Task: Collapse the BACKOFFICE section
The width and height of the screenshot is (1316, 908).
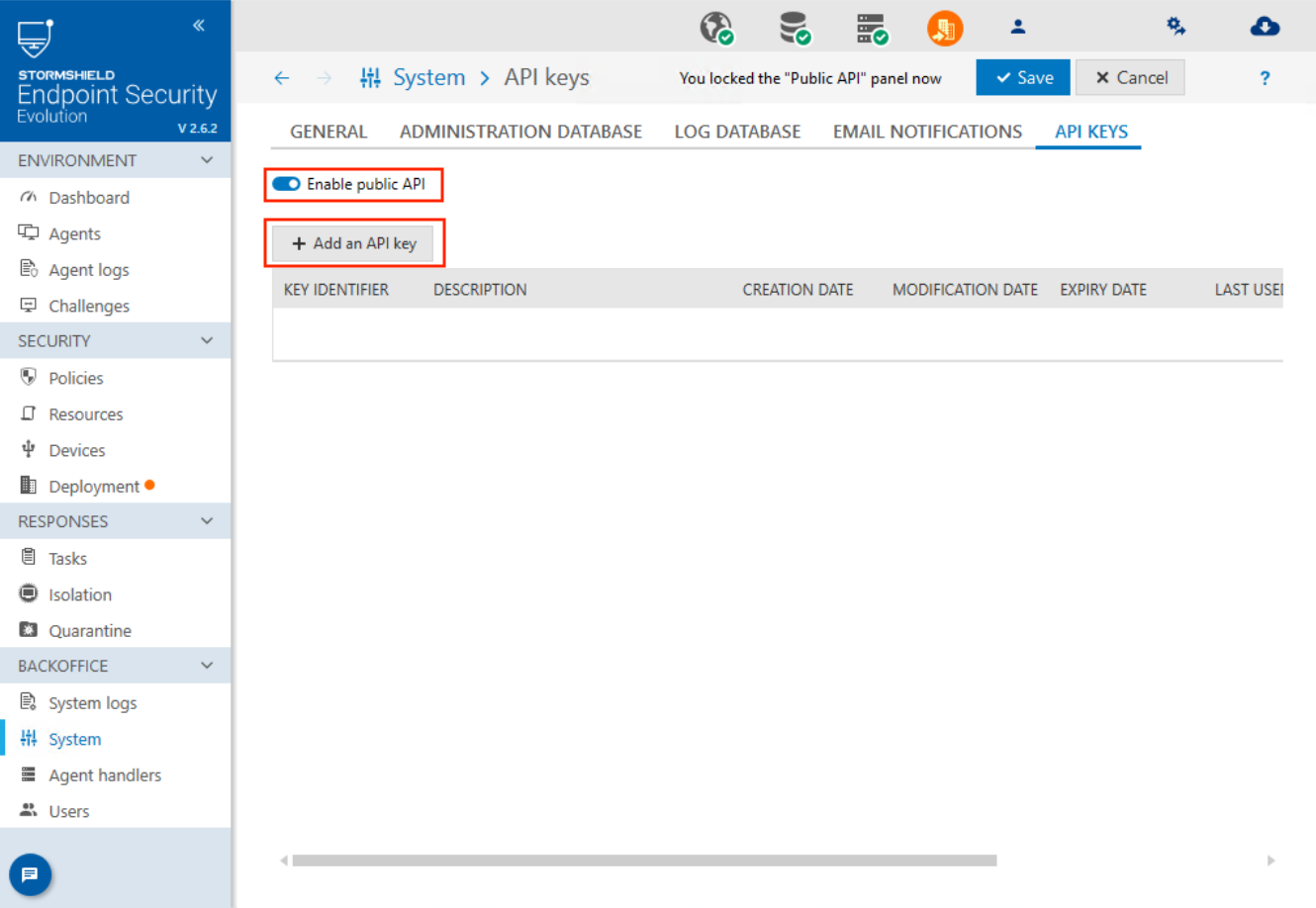Action: pyautogui.click(x=207, y=666)
